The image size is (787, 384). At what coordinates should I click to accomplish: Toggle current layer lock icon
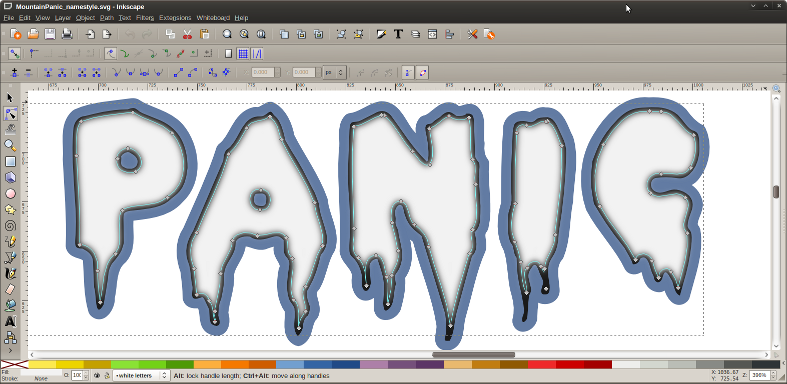(x=107, y=375)
